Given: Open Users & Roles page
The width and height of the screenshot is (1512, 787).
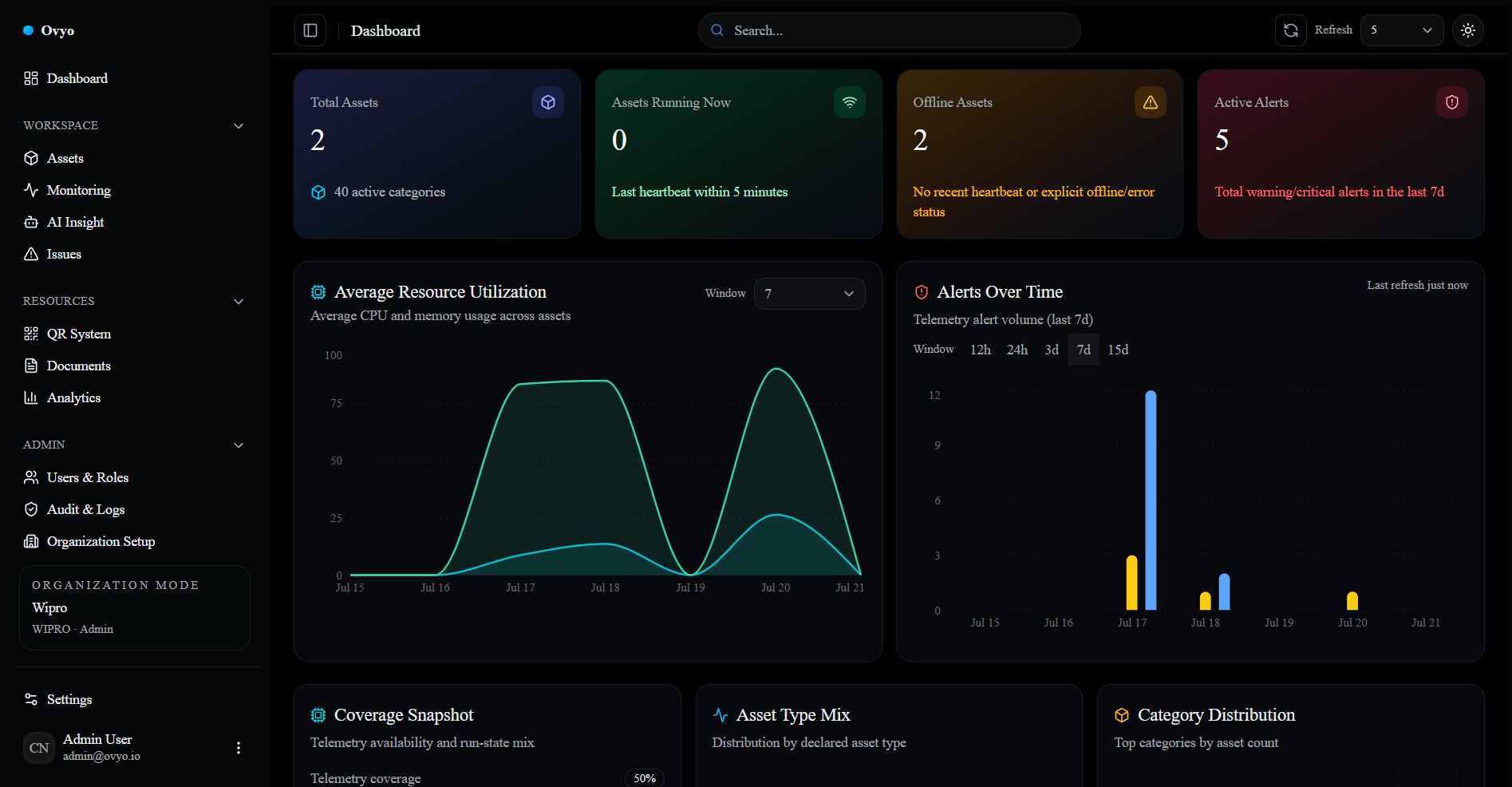Looking at the screenshot, I should coord(133,477).
